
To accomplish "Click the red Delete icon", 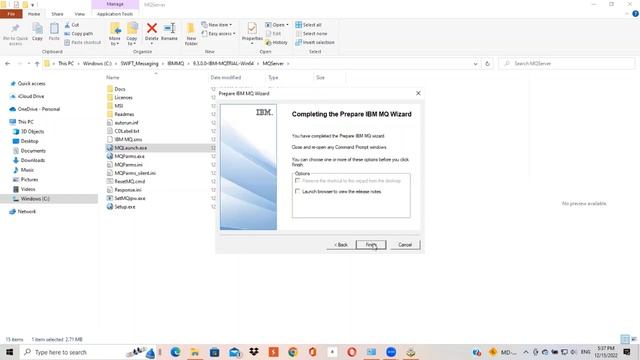I will click(151, 29).
